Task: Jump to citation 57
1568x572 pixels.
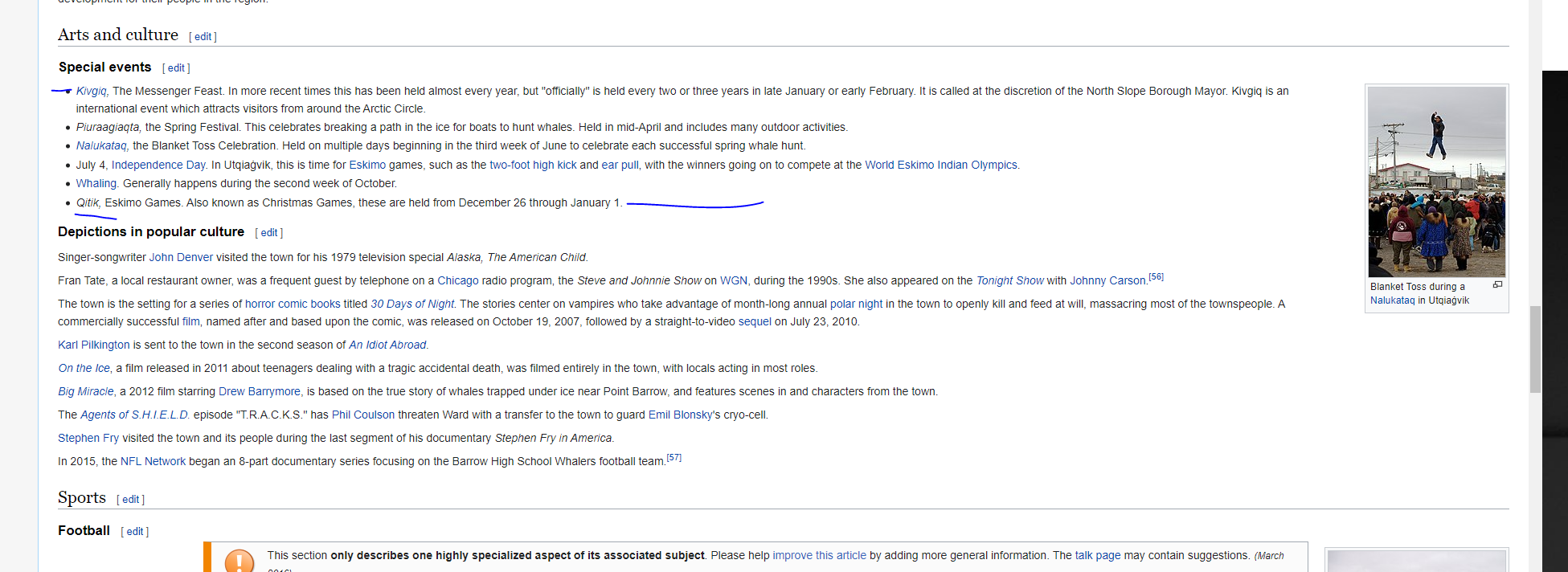Action: tap(673, 457)
